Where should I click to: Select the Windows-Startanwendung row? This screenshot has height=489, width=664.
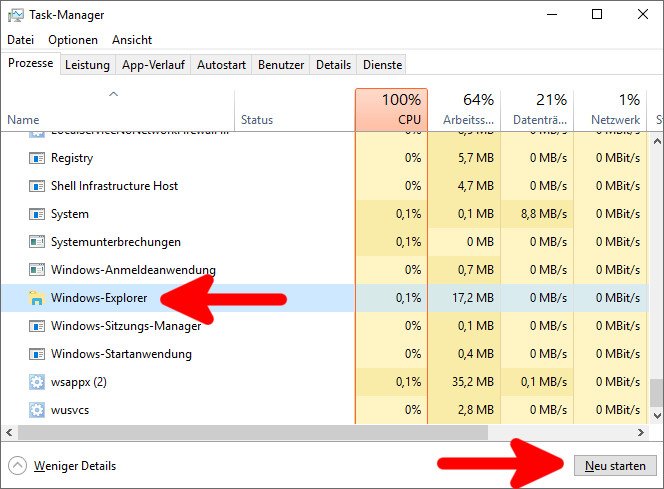(x=324, y=354)
